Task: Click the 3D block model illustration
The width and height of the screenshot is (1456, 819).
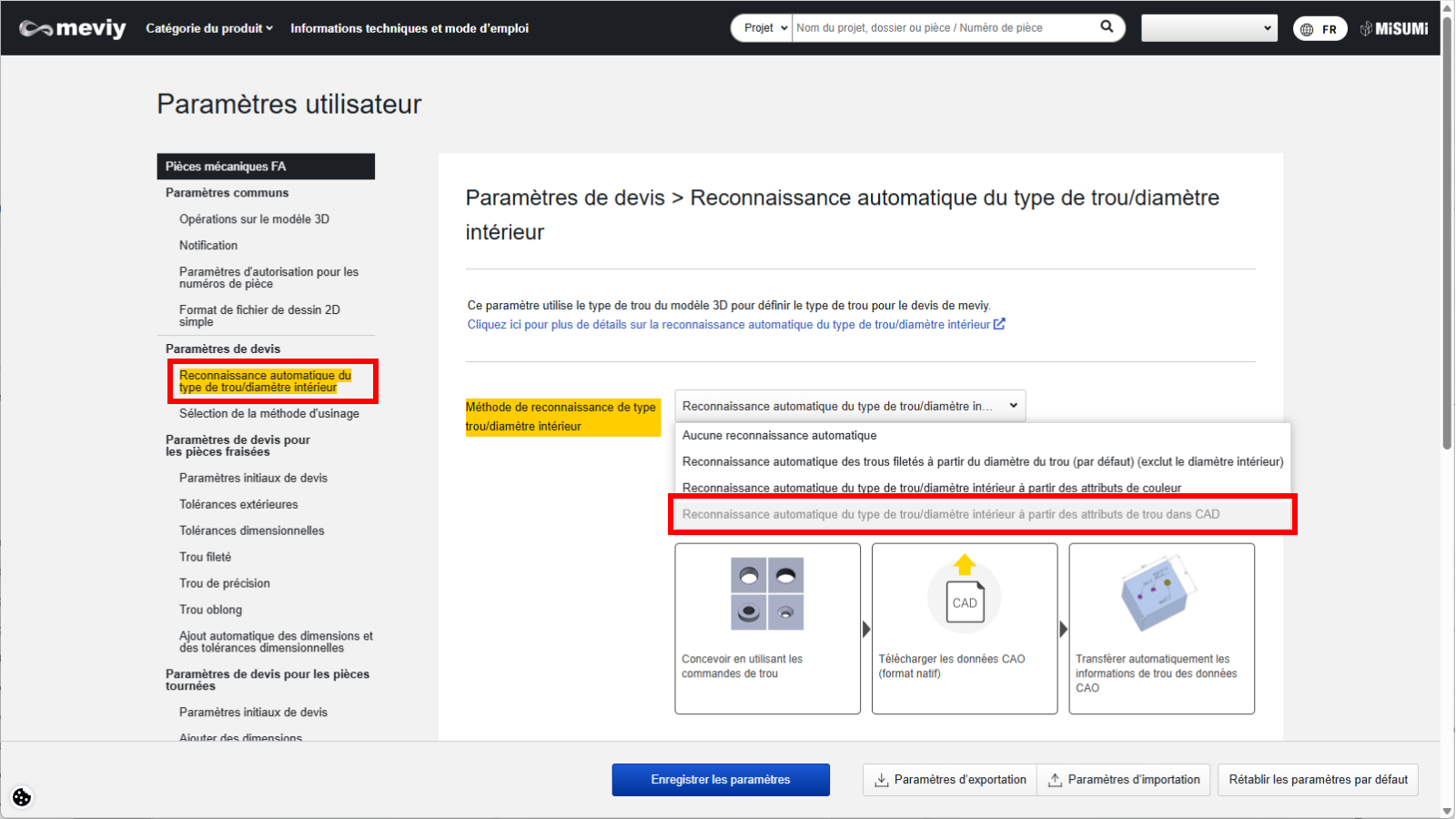Action: pos(1158,594)
